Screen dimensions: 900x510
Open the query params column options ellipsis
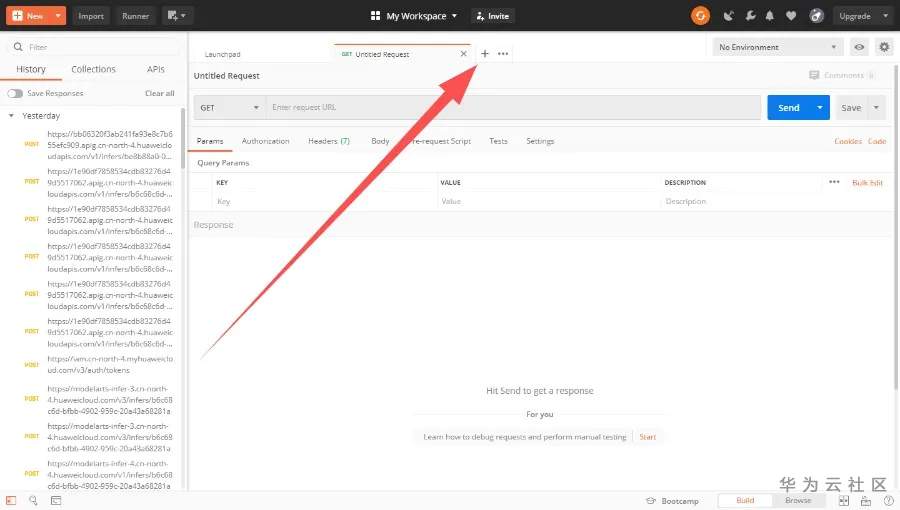pyautogui.click(x=834, y=182)
